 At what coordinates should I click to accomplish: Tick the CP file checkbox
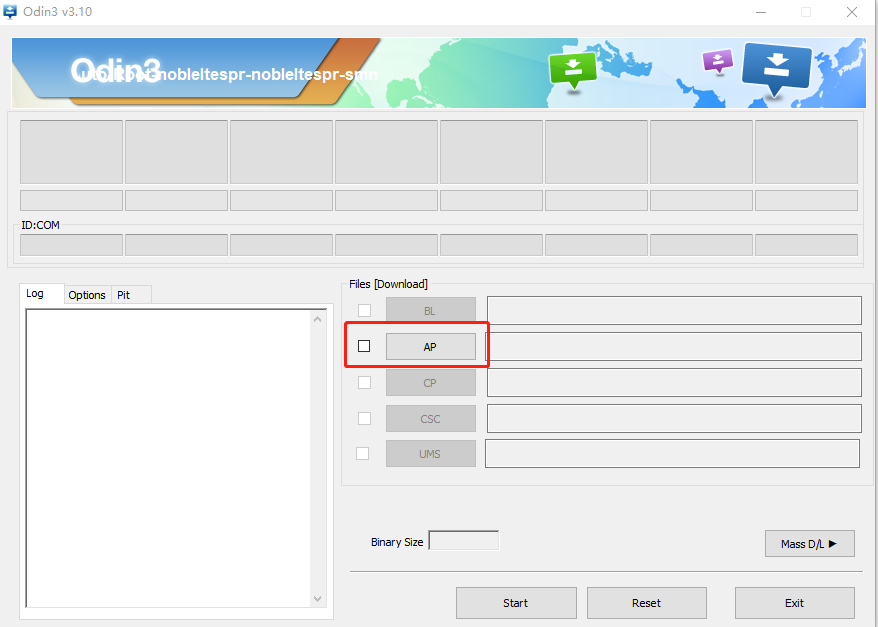365,382
